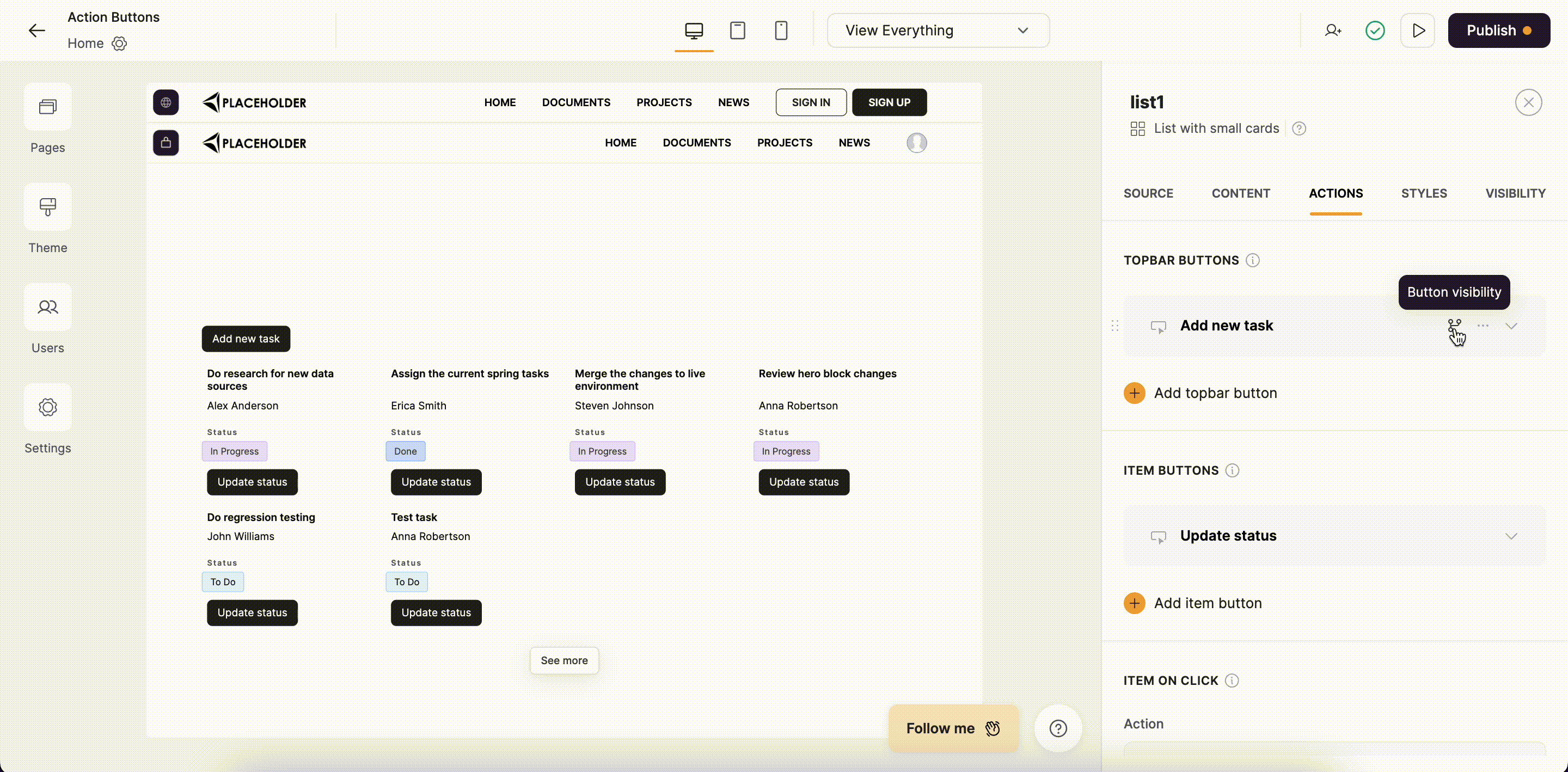Click Update status under Alex Anderson
Viewport: 1568px width, 772px height.
click(x=252, y=482)
